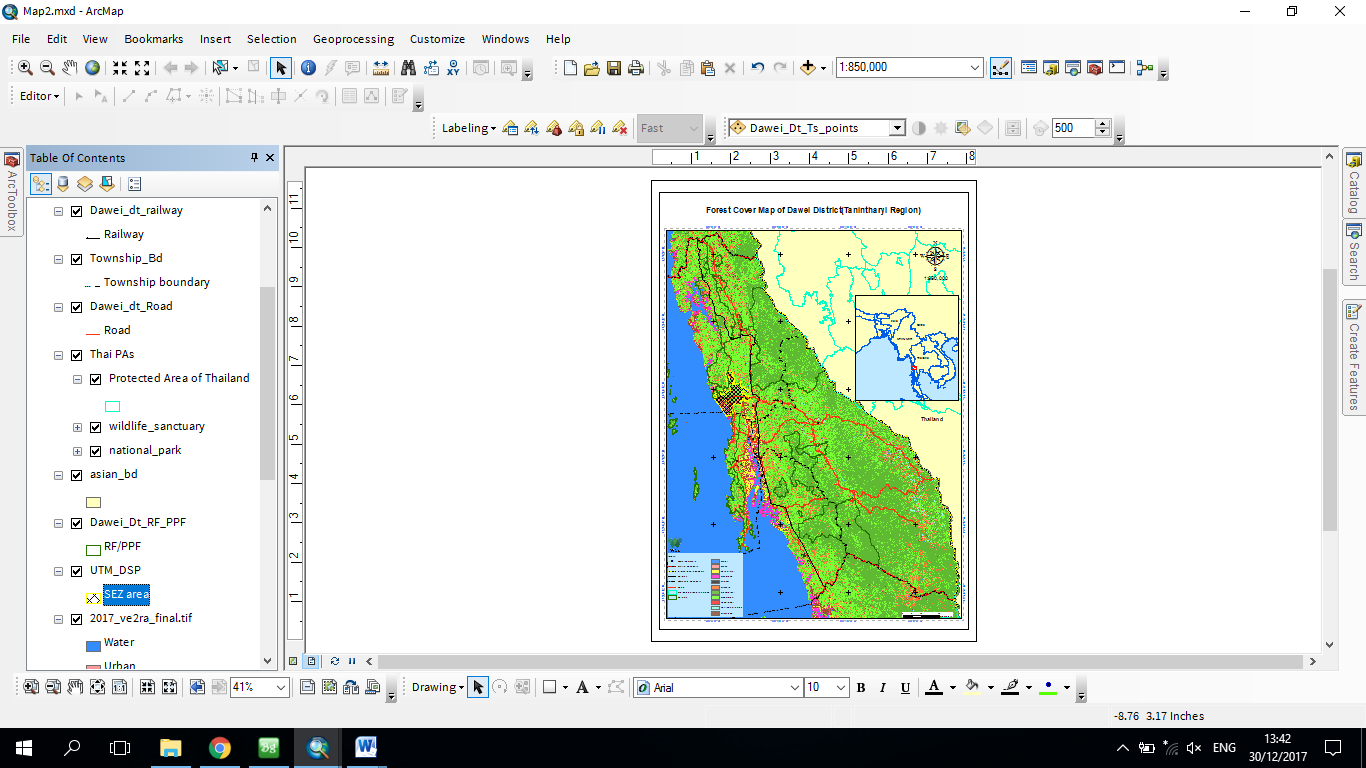
Task: Open the map scale dropdown
Action: (975, 68)
